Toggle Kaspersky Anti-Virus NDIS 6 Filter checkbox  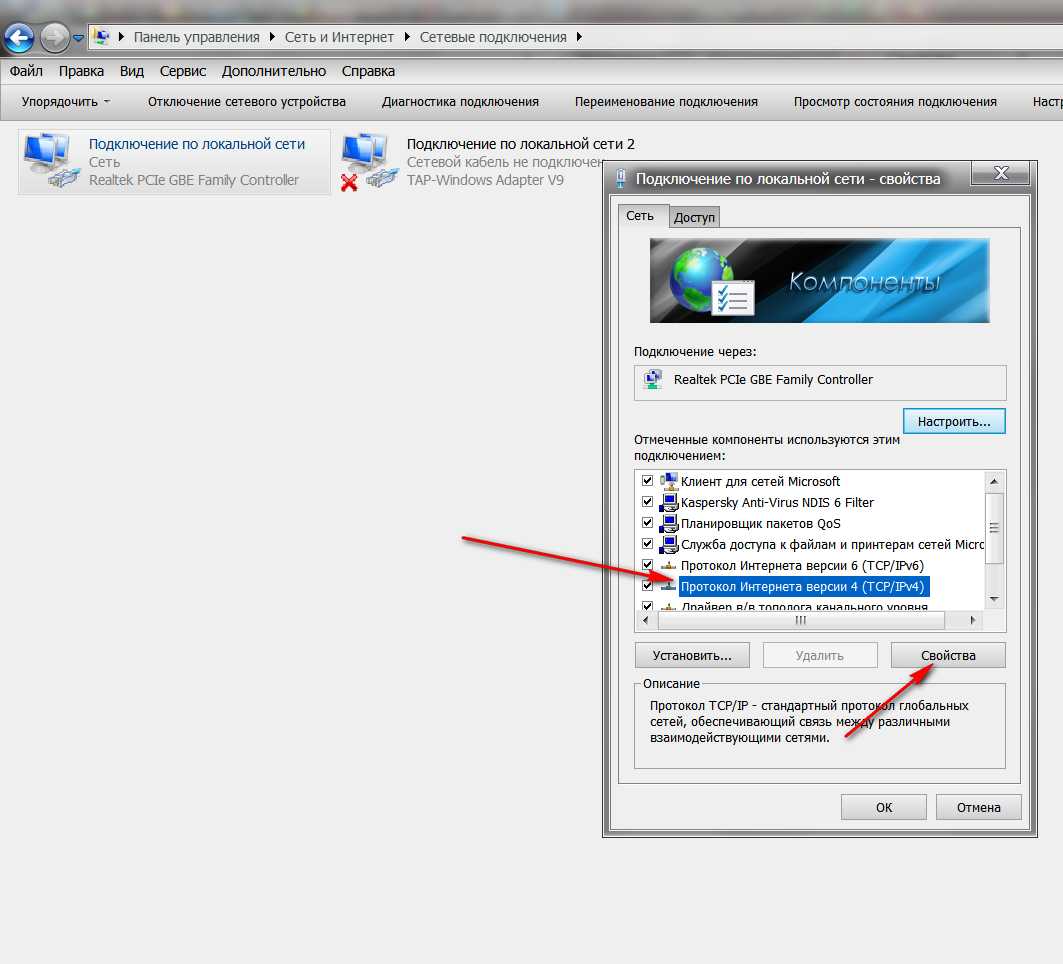pyautogui.click(x=647, y=502)
